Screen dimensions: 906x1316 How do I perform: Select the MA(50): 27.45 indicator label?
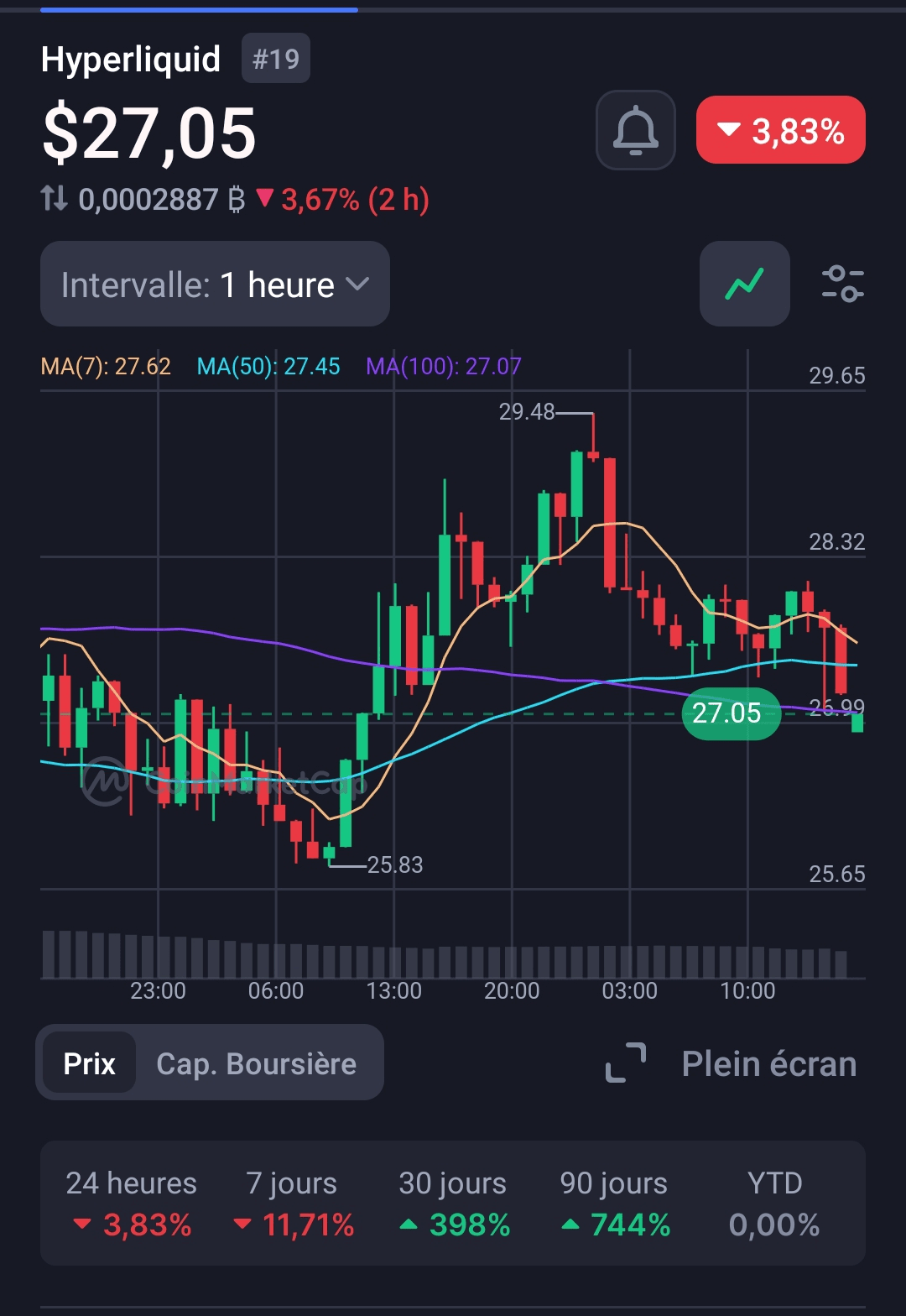(x=268, y=367)
